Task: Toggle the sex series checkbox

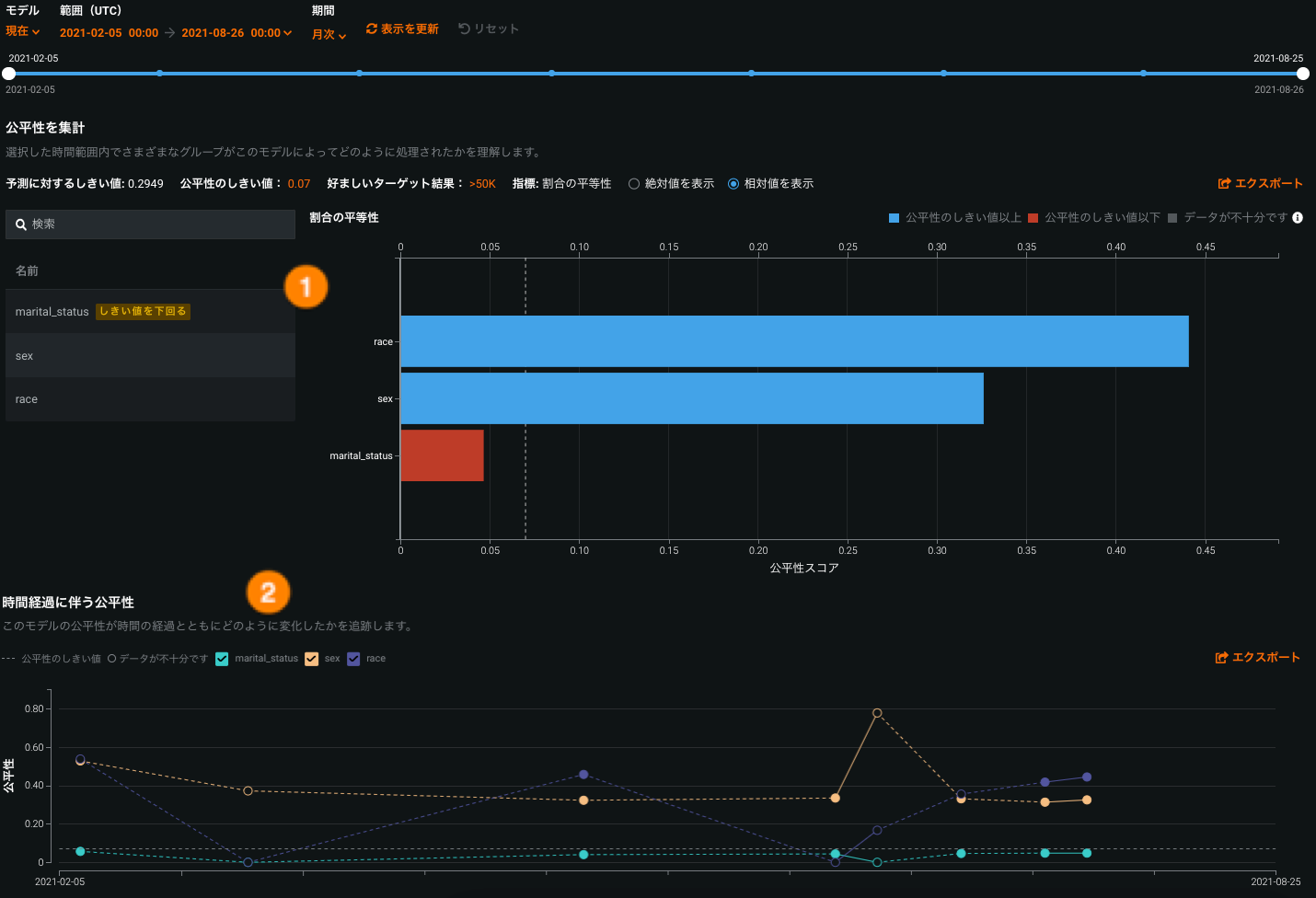Action: [312, 659]
